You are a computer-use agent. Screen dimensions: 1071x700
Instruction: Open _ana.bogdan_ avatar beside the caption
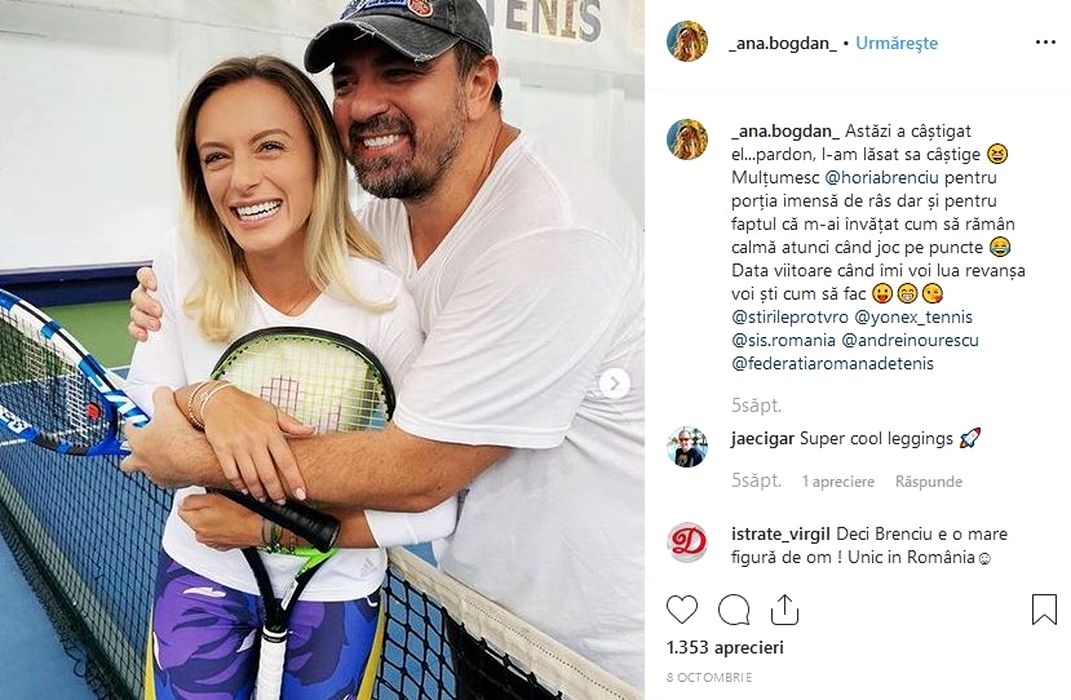point(687,139)
